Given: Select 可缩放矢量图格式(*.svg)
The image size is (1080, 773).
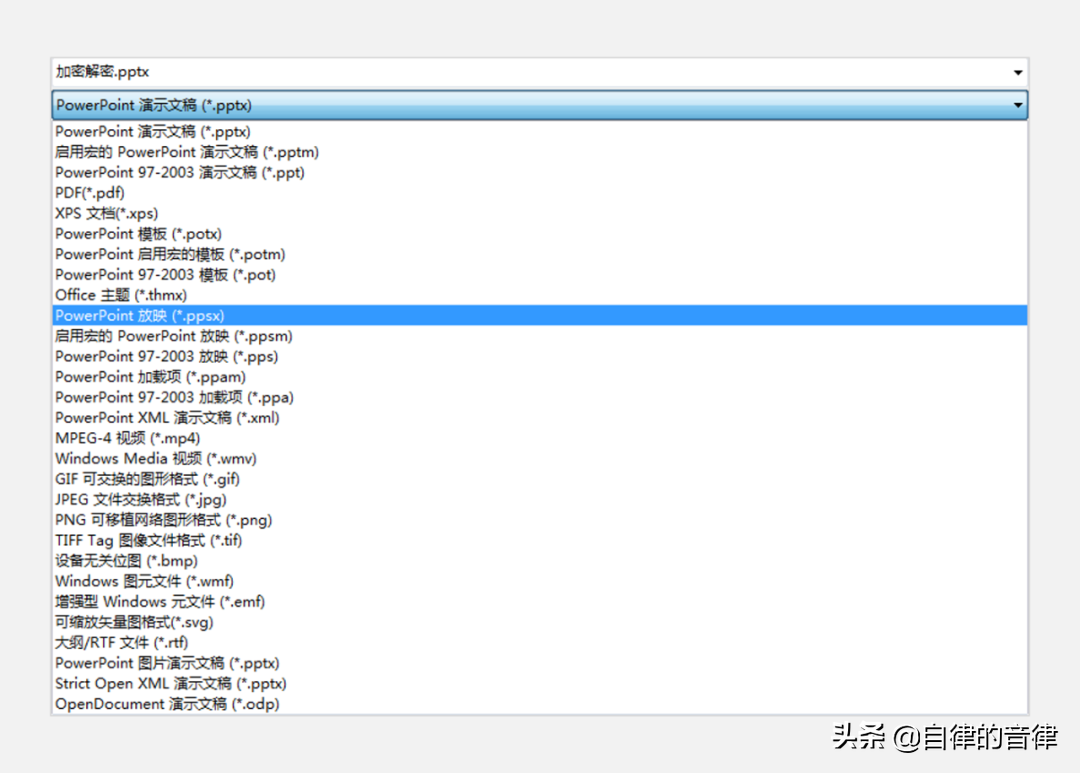Looking at the screenshot, I should click(540, 622).
